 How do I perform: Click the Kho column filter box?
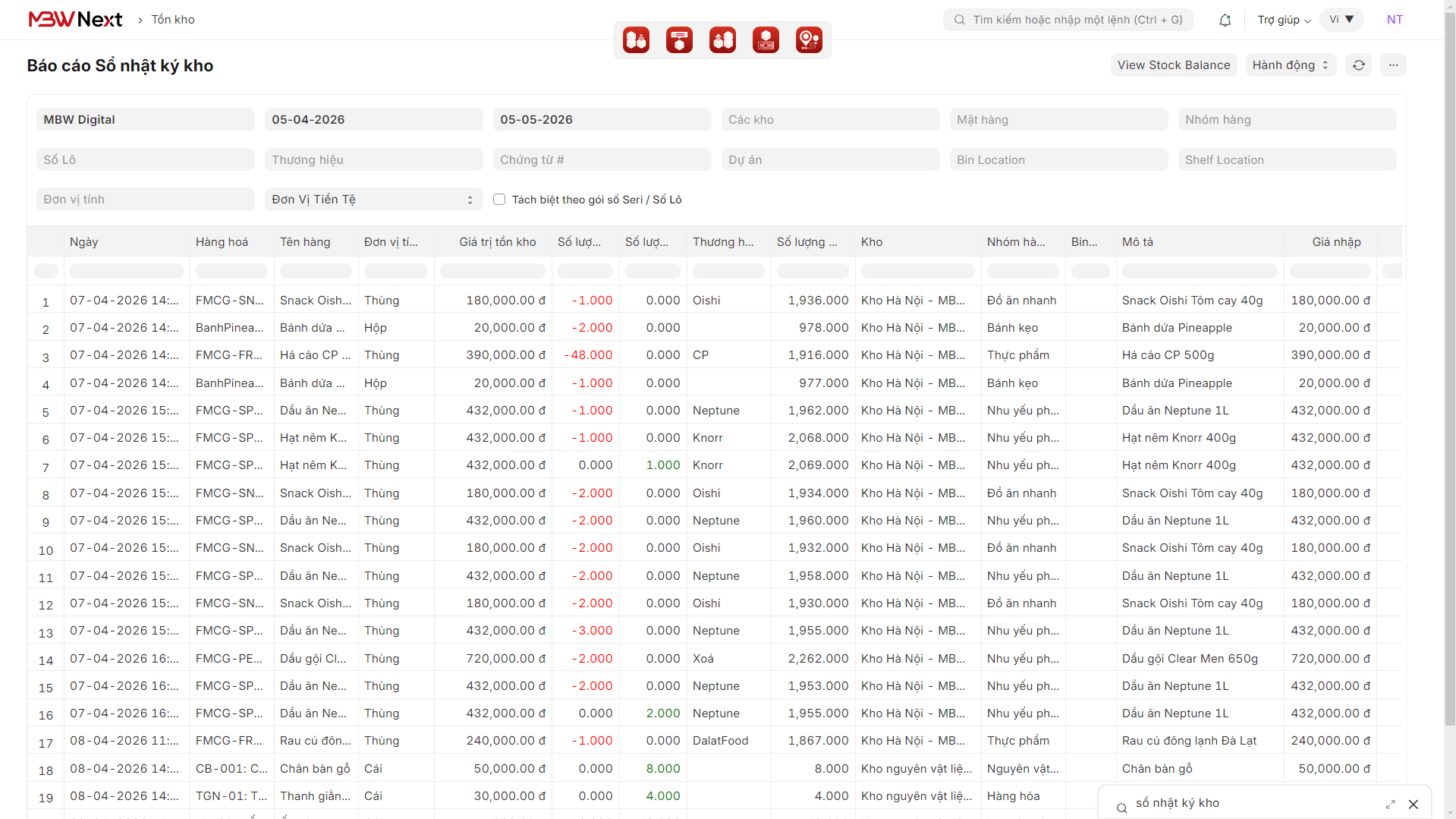917,271
